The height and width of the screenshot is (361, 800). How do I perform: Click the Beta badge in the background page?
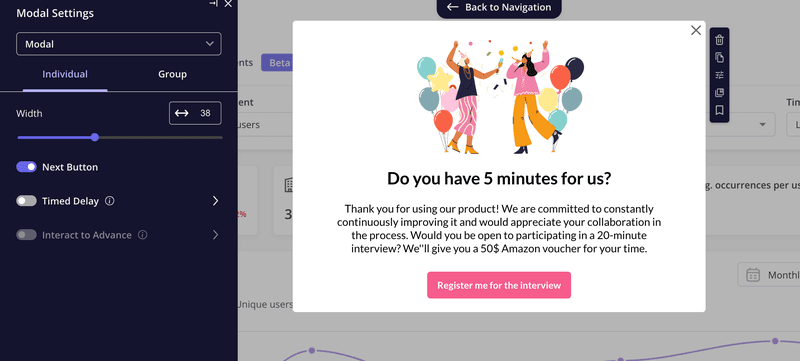277,63
